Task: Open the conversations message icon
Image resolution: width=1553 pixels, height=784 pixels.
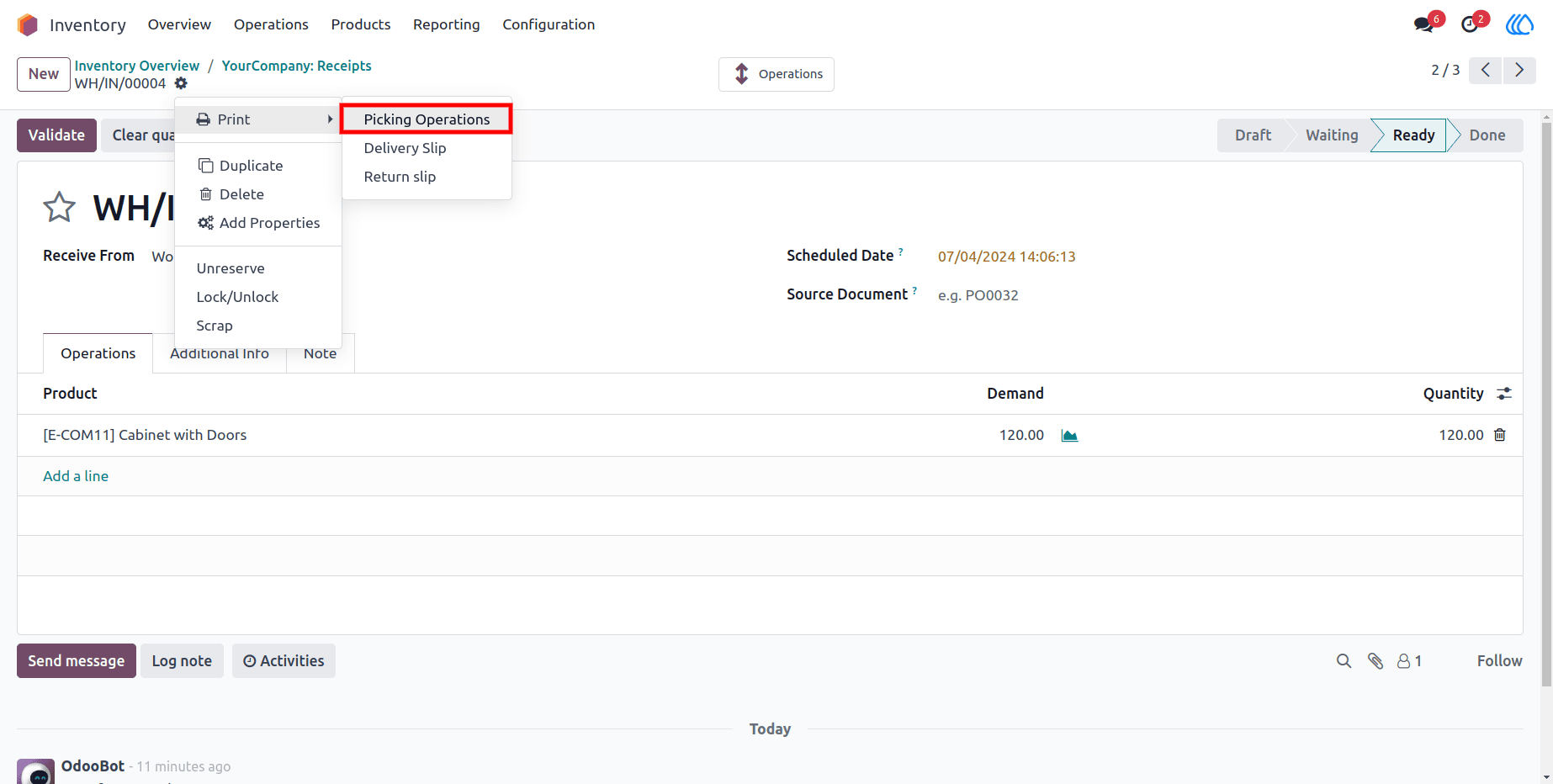Action: pos(1423,24)
